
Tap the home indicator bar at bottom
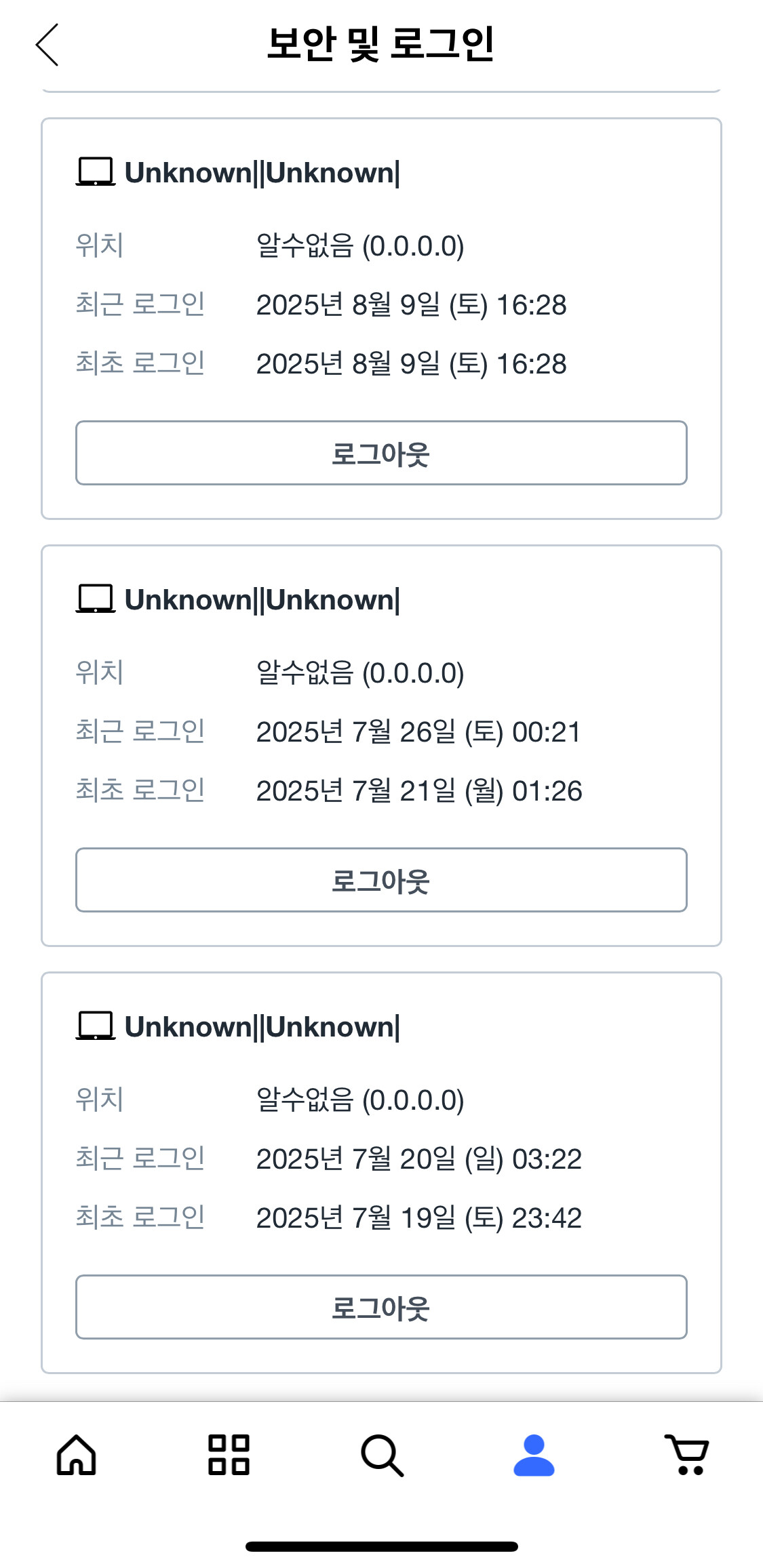pos(382,1546)
